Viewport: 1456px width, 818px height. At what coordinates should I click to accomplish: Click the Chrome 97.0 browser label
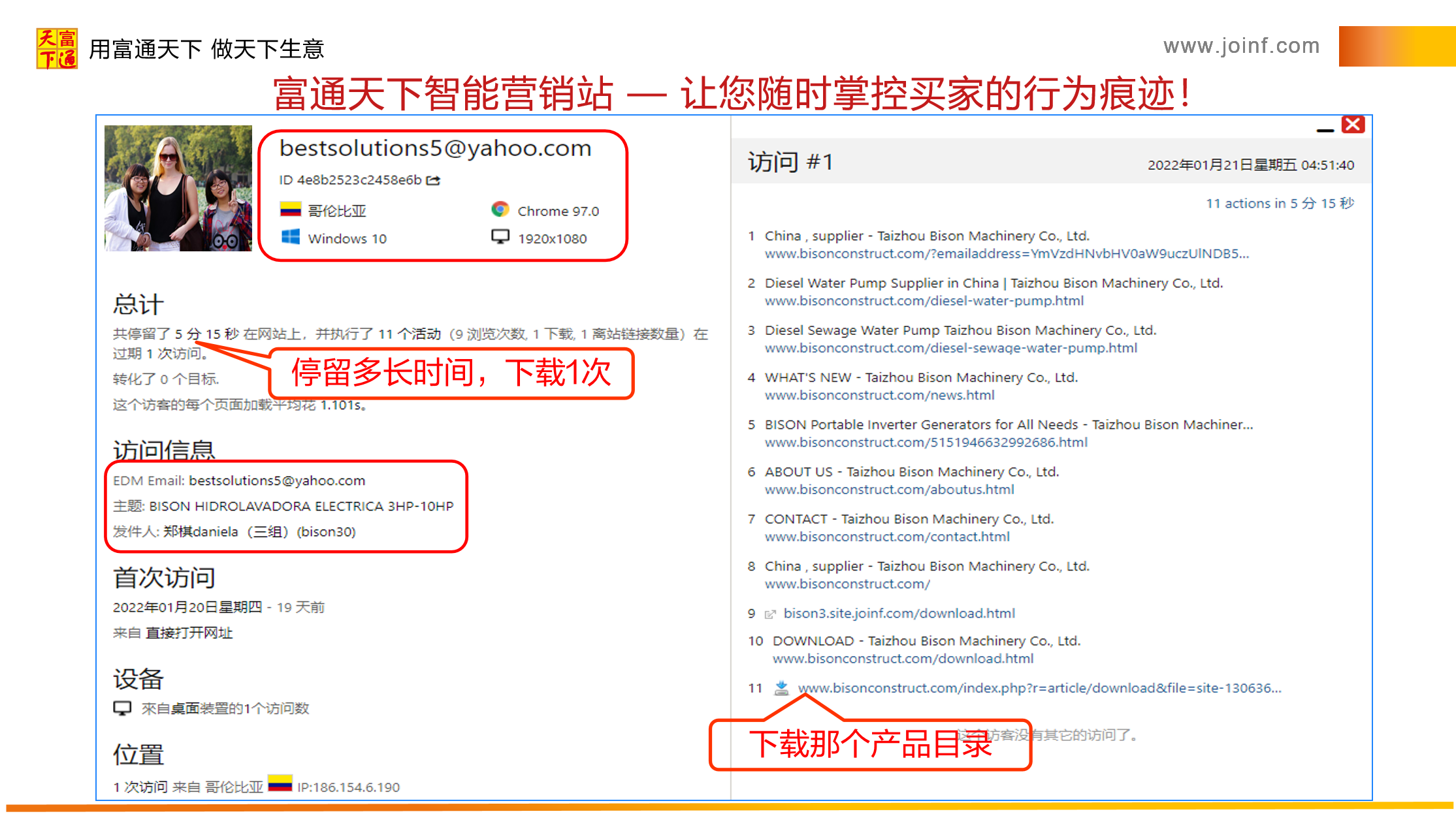click(x=558, y=211)
